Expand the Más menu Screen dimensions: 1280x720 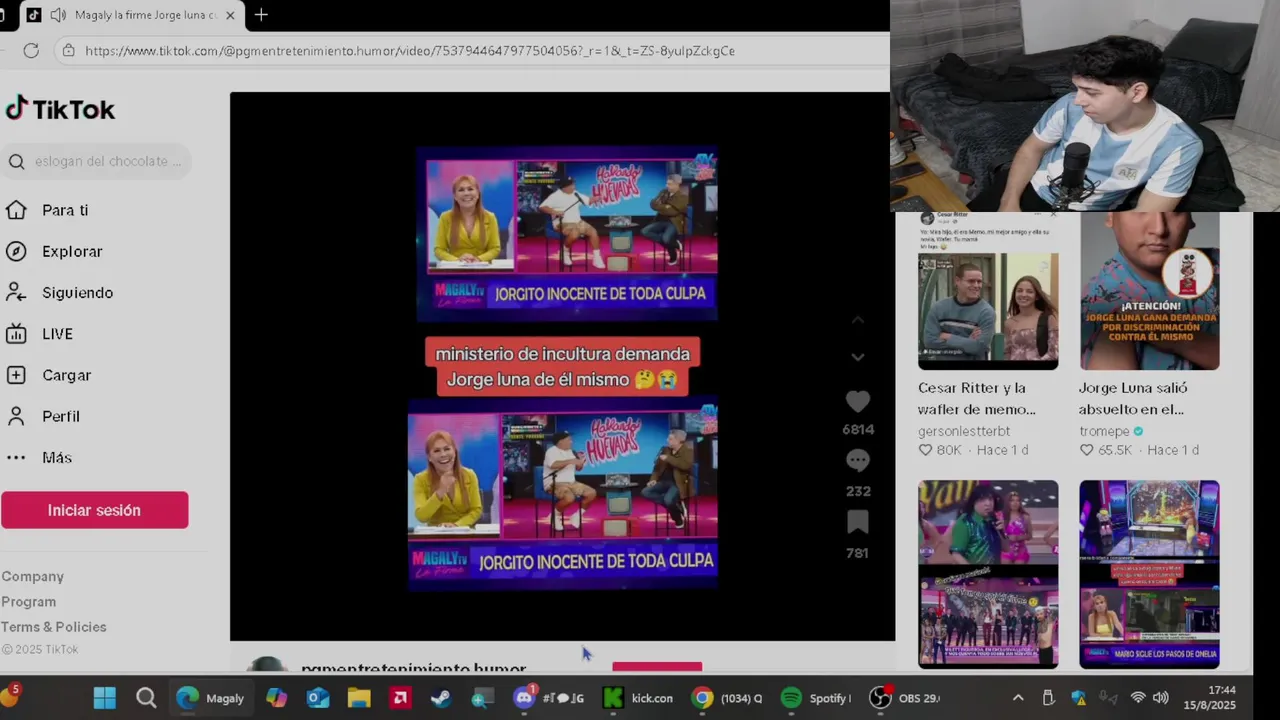39,457
